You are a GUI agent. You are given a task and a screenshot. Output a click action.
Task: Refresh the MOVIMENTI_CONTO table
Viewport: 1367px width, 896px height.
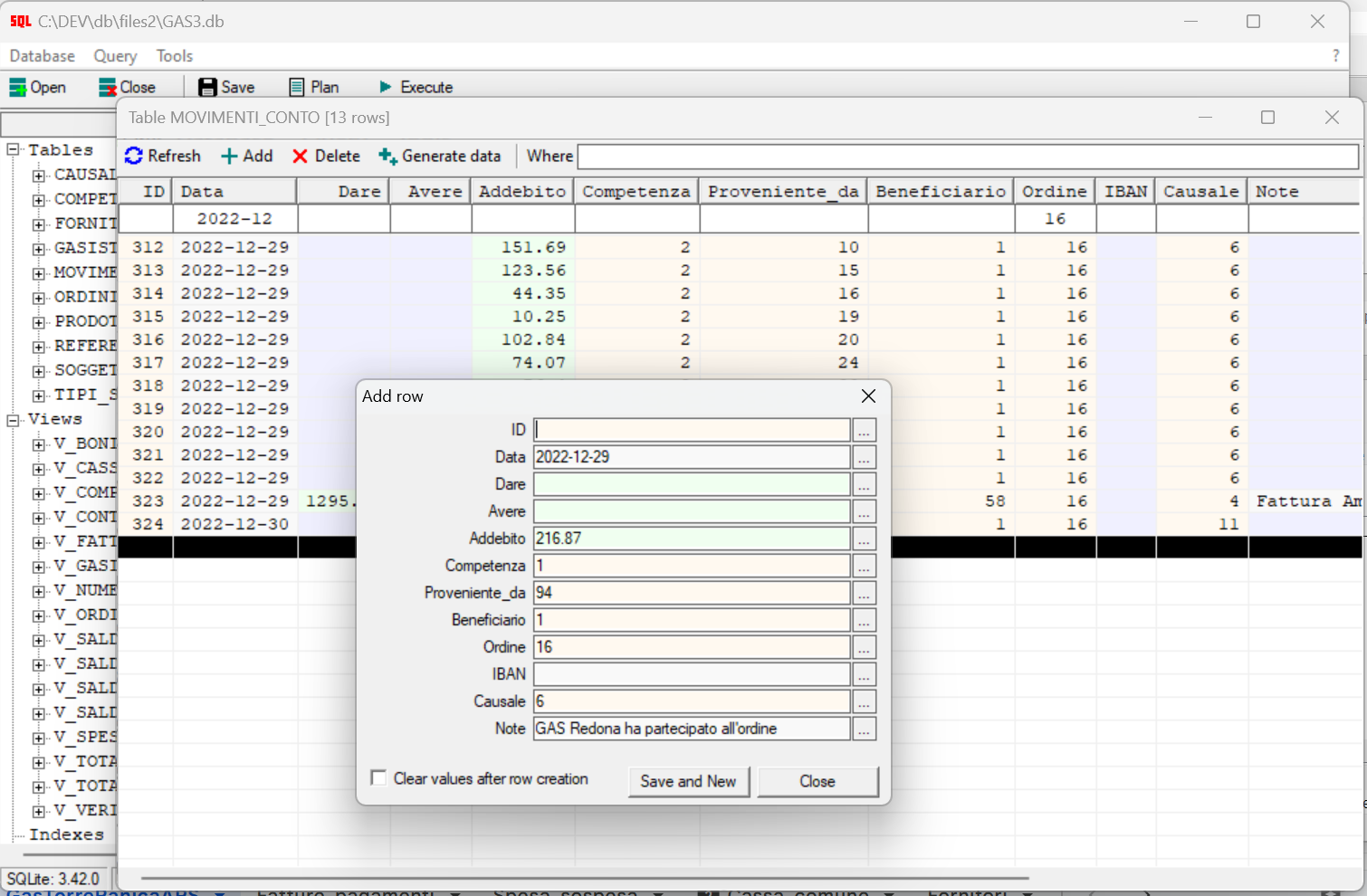163,156
